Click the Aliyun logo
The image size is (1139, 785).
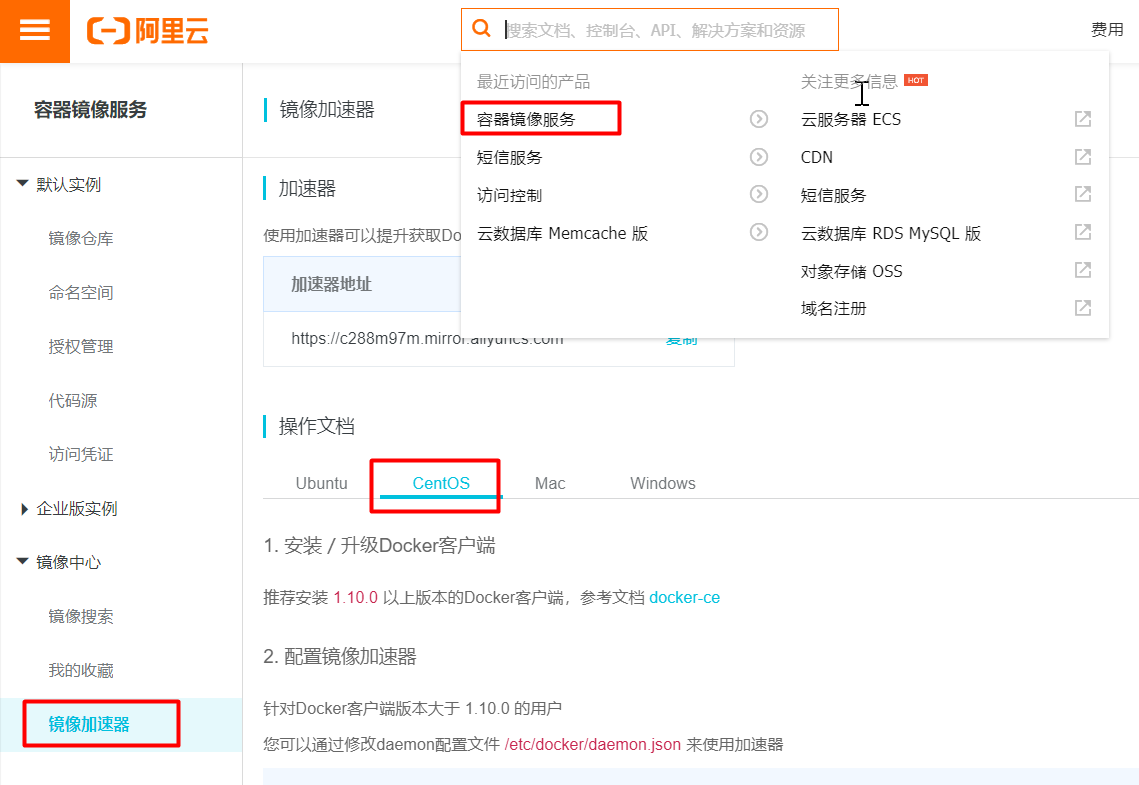(147, 30)
